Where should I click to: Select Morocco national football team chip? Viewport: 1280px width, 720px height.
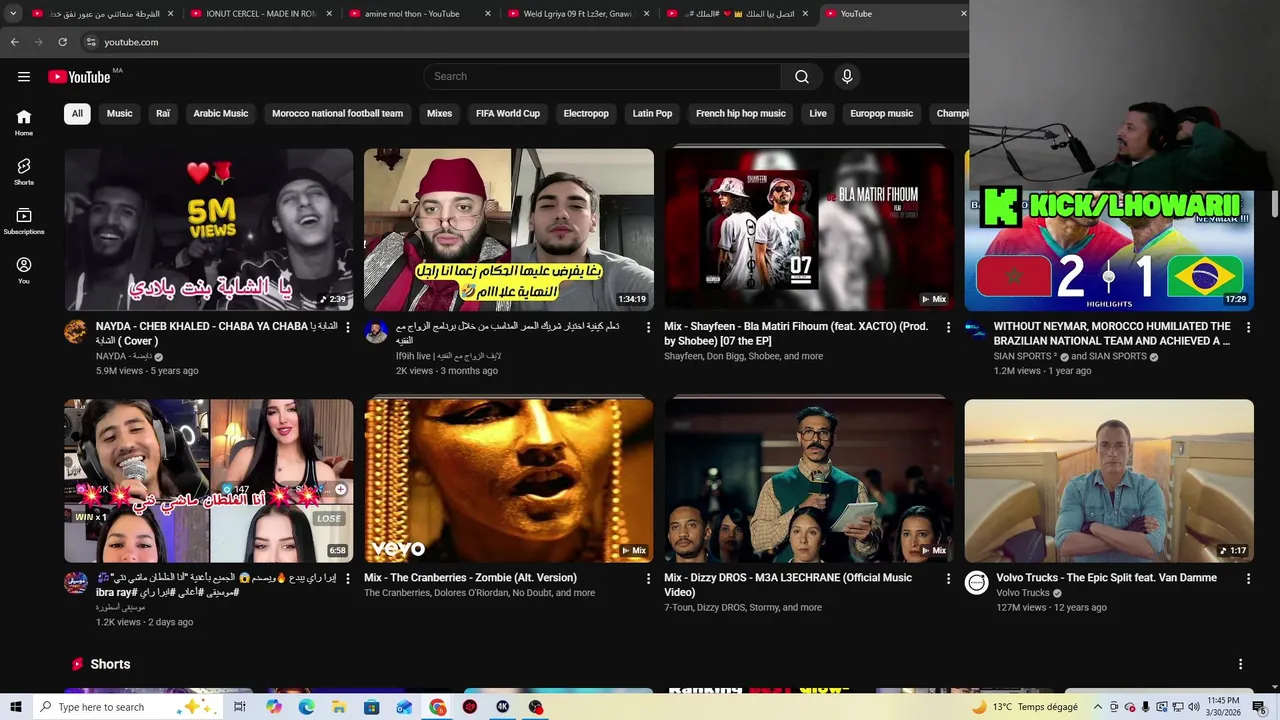[x=337, y=114]
